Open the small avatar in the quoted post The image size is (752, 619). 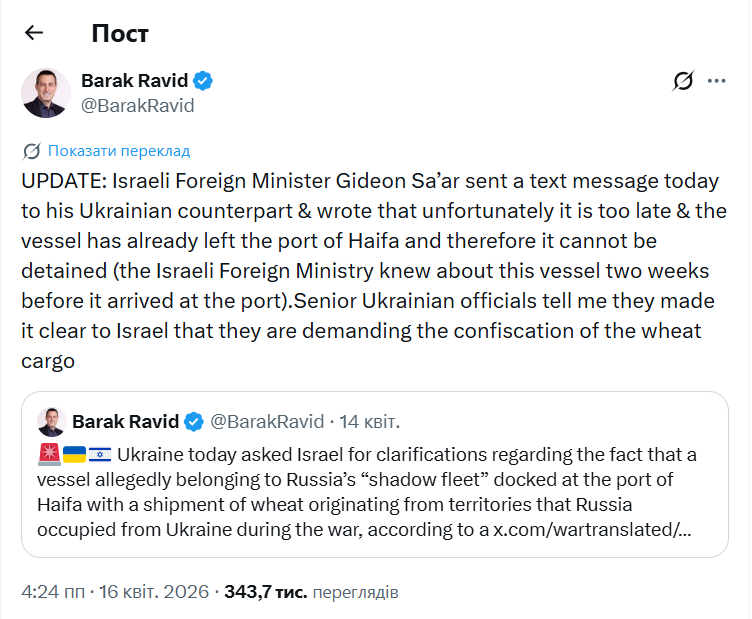point(52,421)
